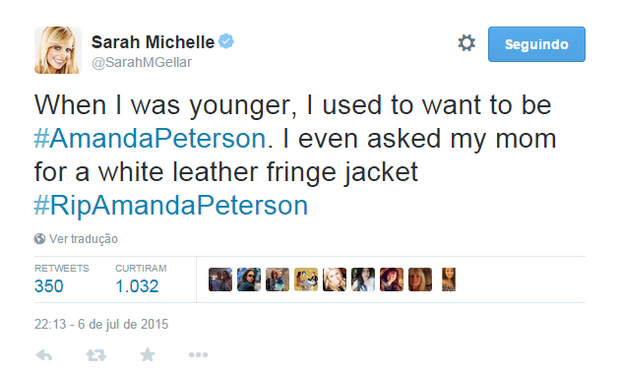620x373 pixels.
Task: Retweet using the retweet icon
Action: [x=96, y=355]
